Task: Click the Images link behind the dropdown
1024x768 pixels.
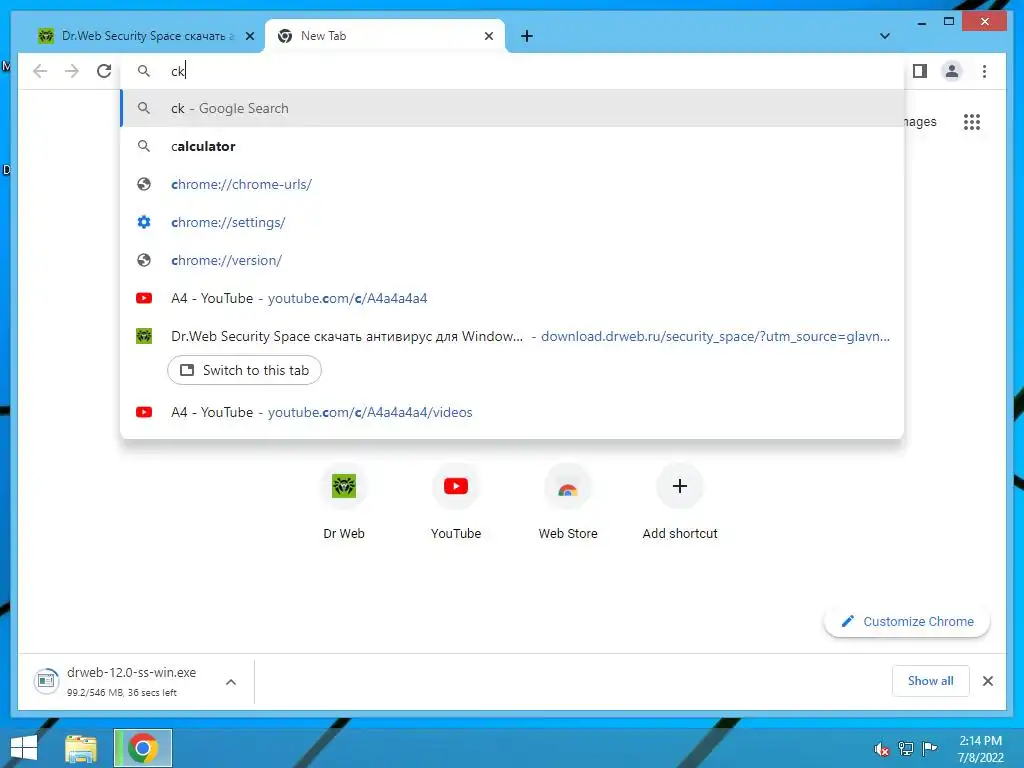Action: pos(921,121)
